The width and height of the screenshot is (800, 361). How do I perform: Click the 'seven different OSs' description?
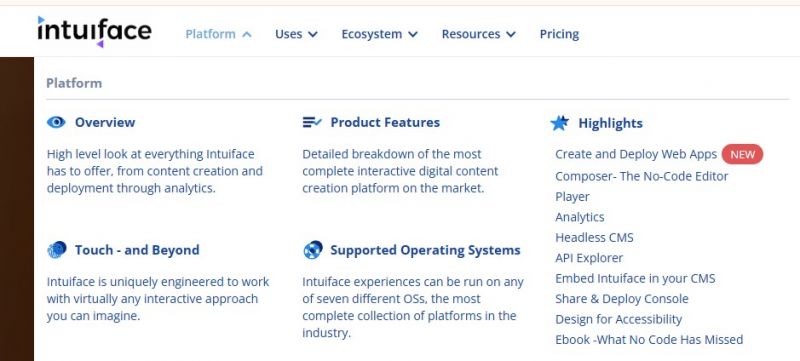coord(413,307)
